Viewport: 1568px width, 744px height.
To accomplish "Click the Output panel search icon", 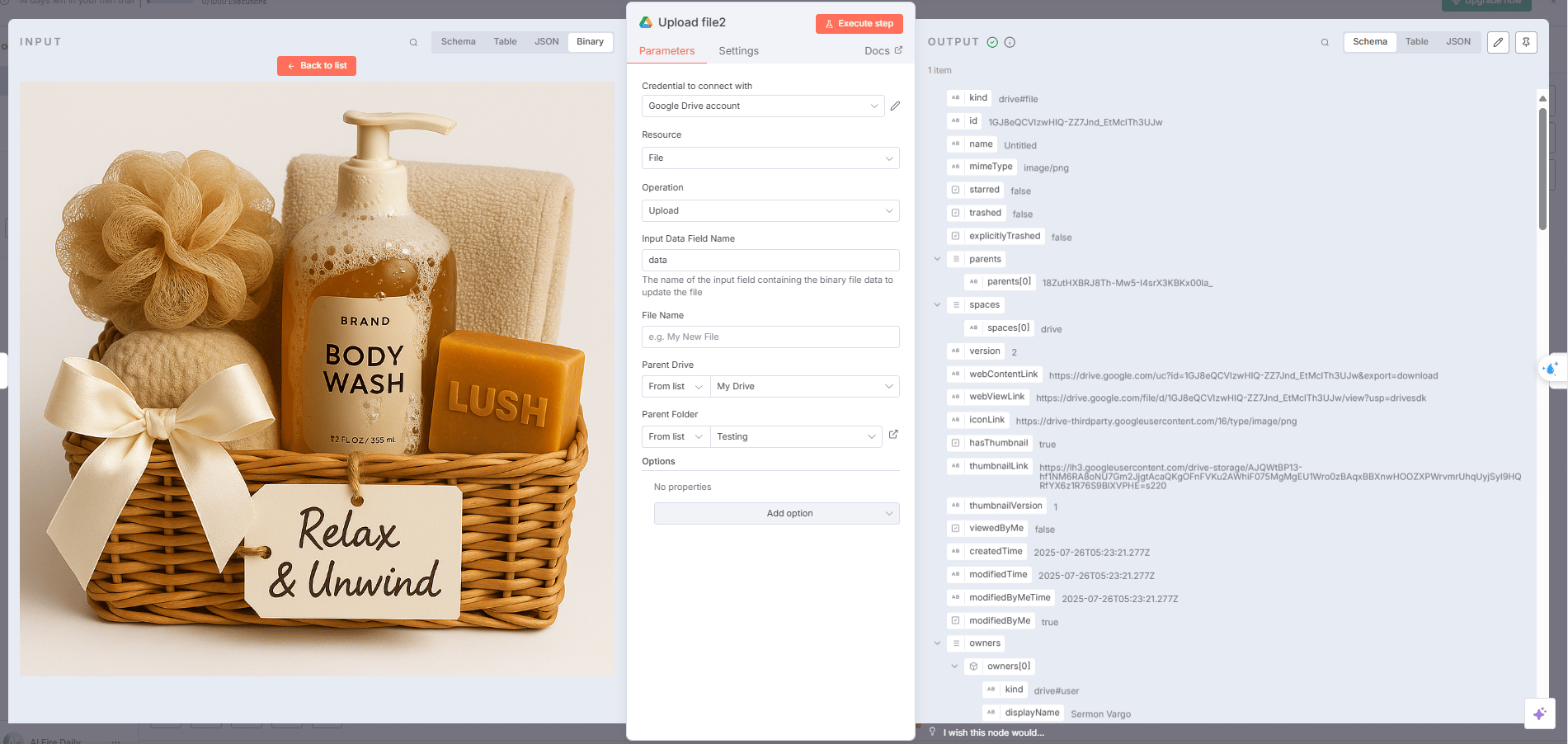I will 1325,42.
